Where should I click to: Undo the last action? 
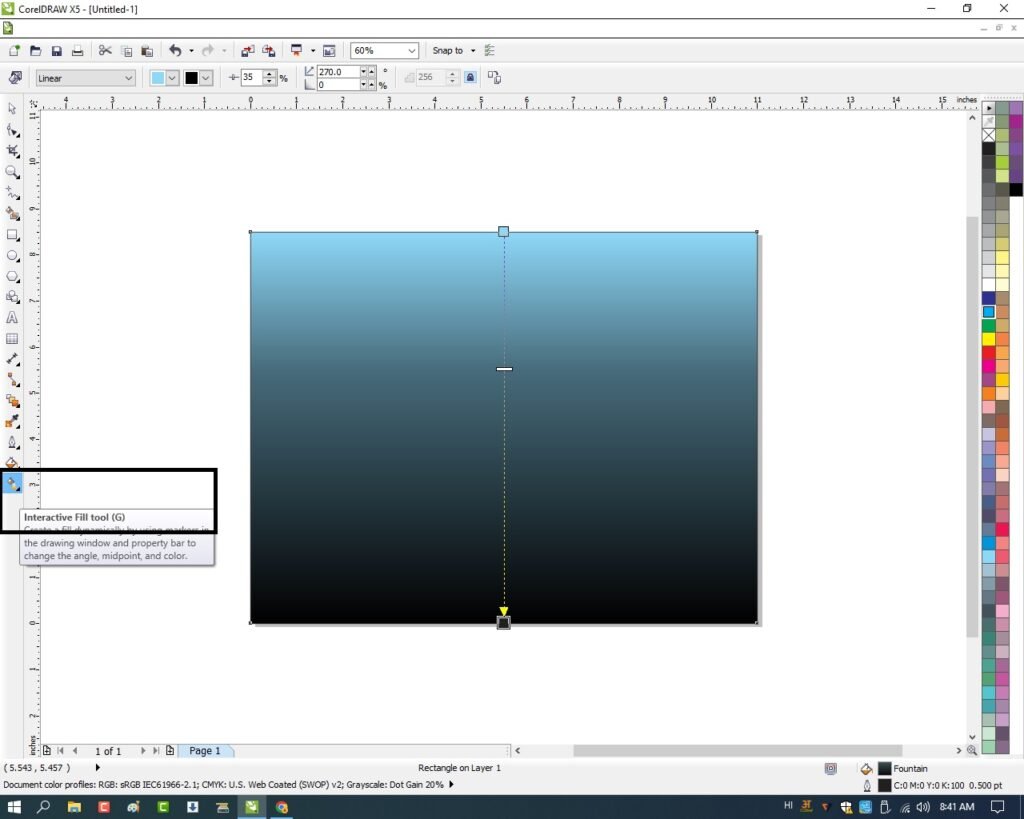coord(175,50)
